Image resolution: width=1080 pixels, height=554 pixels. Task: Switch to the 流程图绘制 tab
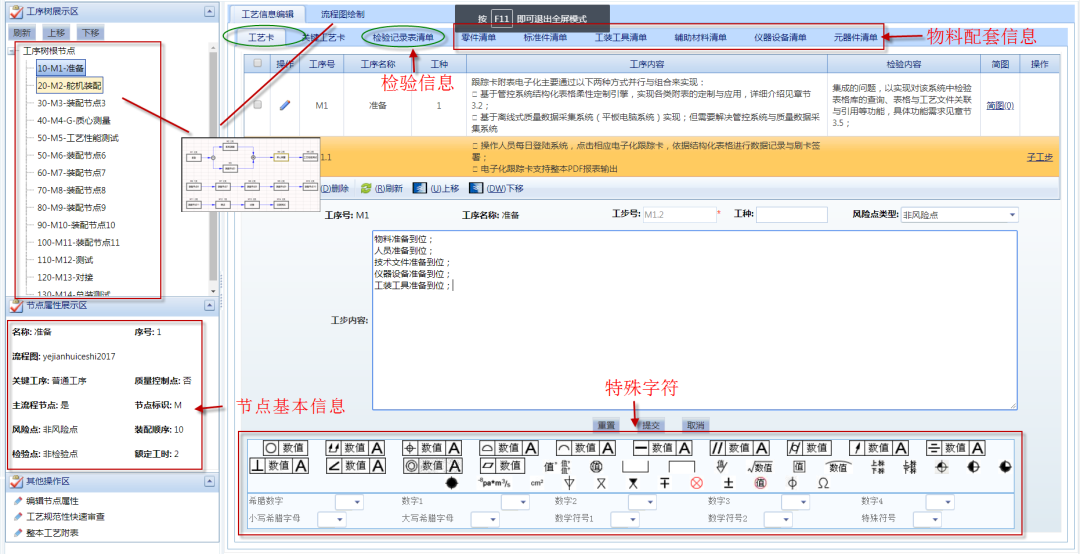[342, 15]
